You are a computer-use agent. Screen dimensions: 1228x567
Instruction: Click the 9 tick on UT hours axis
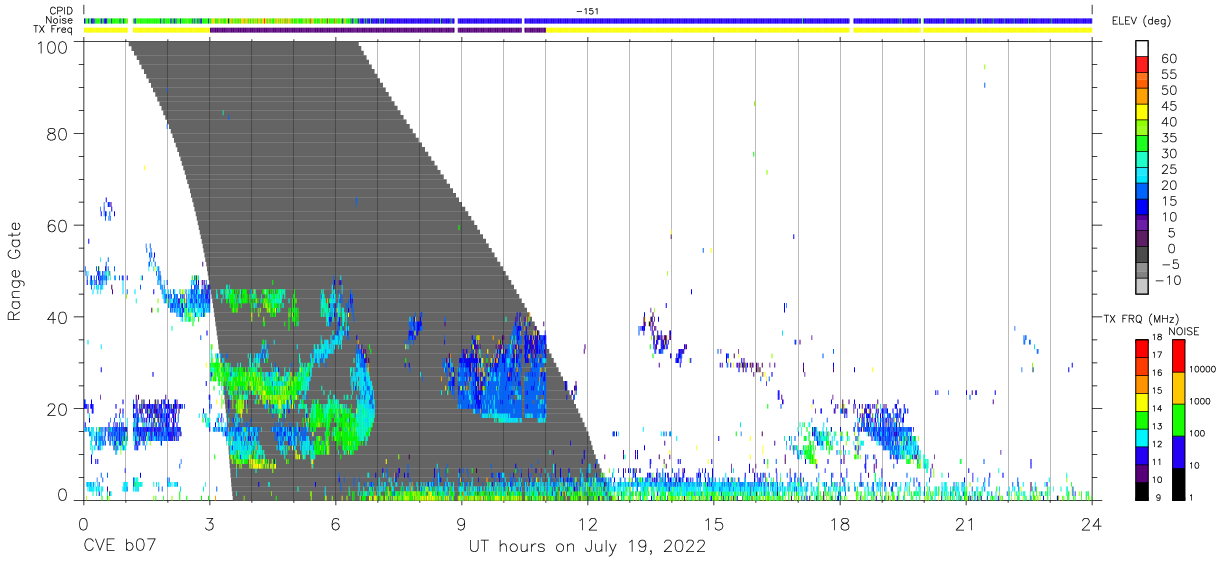point(461,524)
